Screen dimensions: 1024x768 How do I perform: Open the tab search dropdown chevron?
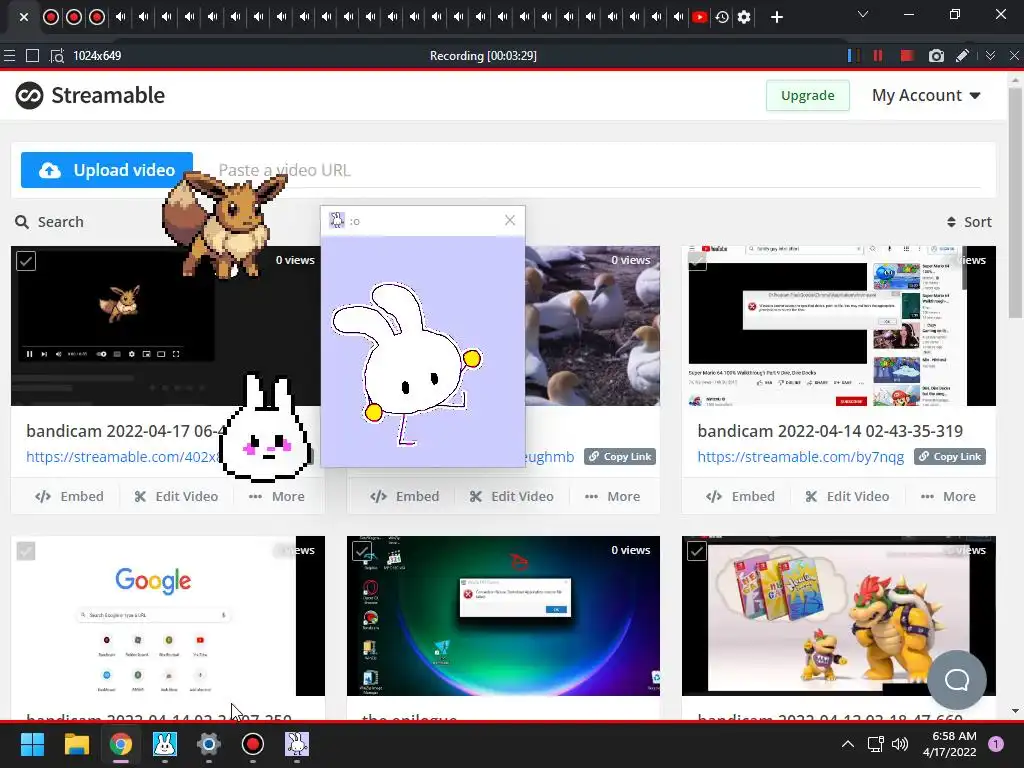pyautogui.click(x=863, y=14)
